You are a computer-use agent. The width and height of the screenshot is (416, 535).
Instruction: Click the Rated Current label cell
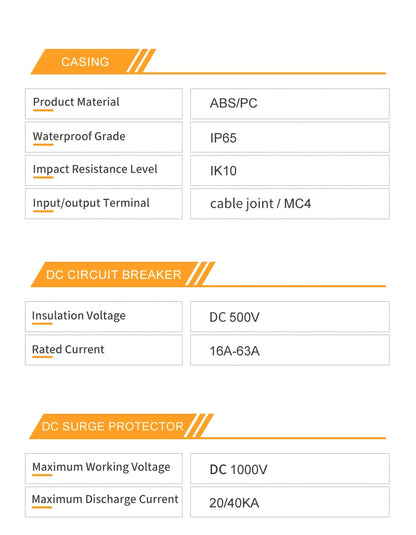click(x=104, y=350)
